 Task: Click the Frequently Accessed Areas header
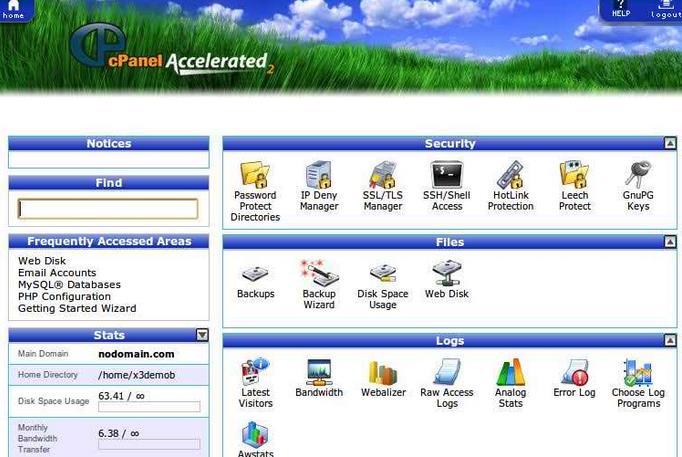click(109, 241)
